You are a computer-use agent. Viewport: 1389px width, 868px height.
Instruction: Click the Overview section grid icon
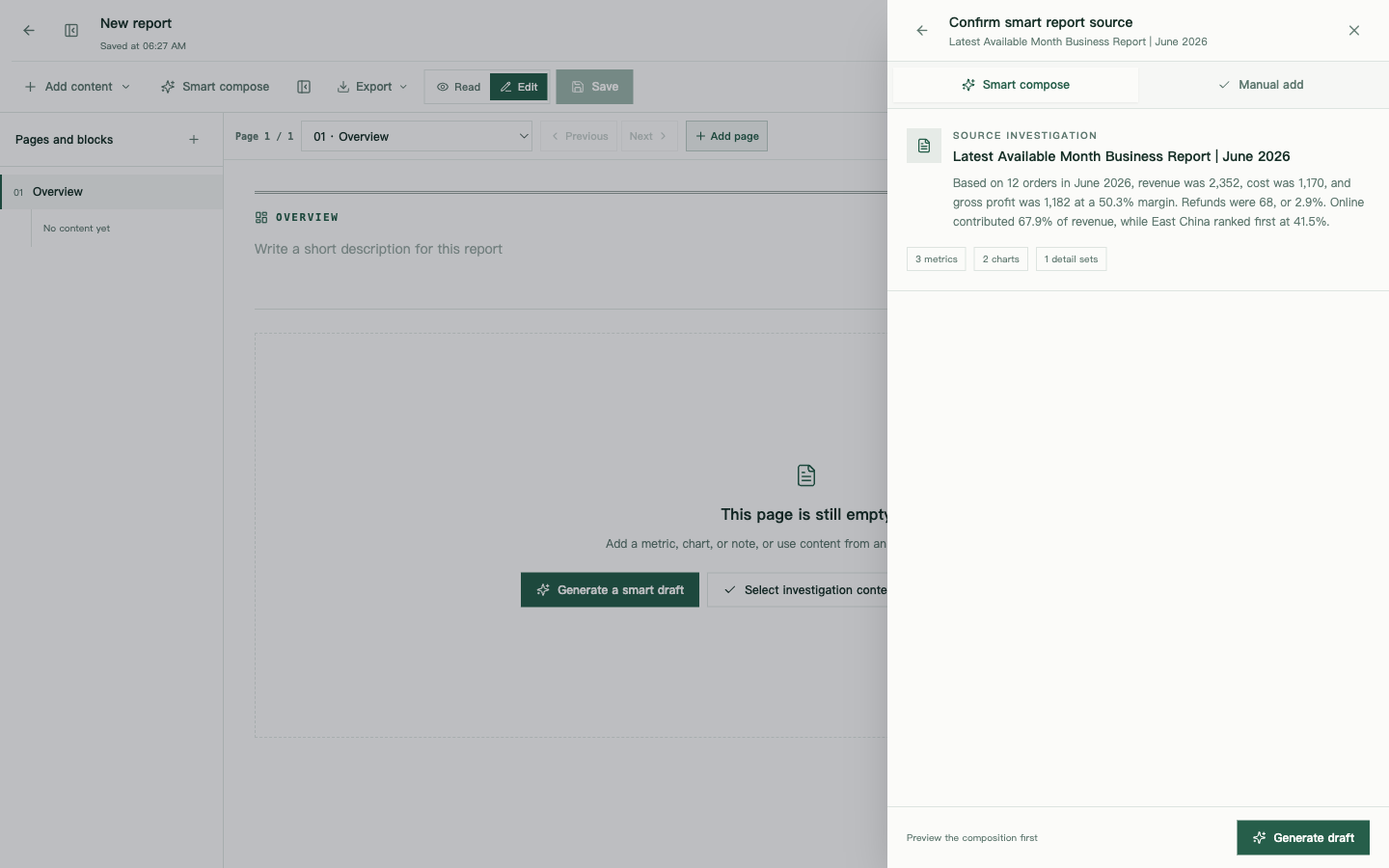click(x=261, y=218)
